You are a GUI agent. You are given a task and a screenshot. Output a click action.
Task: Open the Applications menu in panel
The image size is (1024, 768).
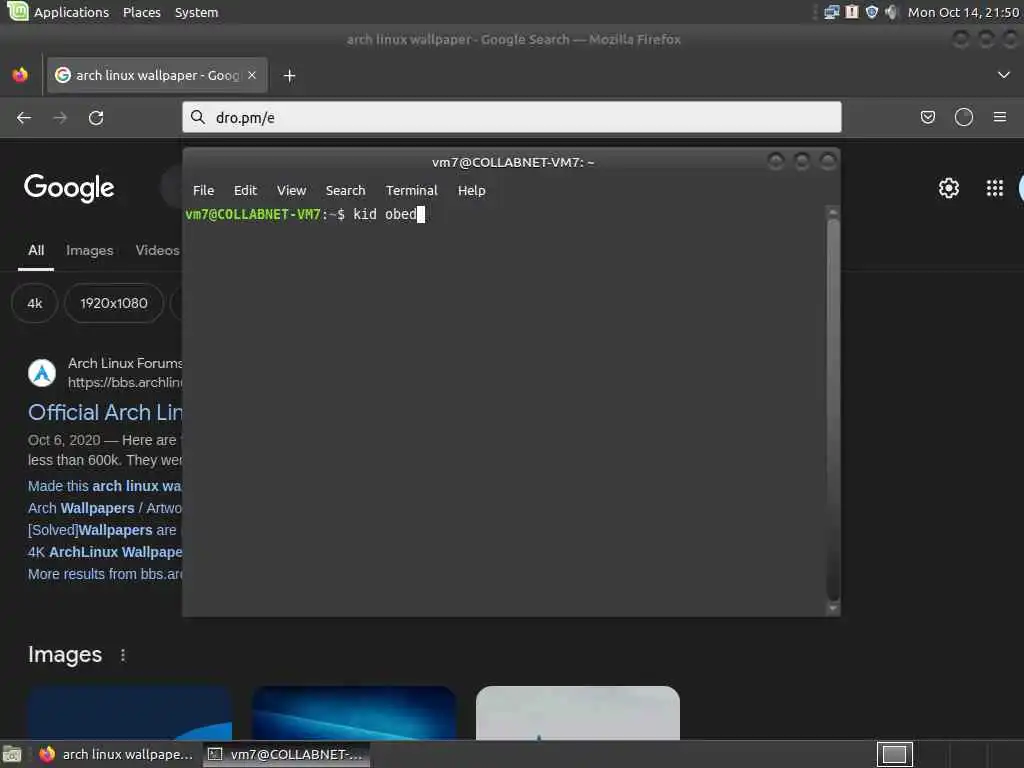coord(71,12)
